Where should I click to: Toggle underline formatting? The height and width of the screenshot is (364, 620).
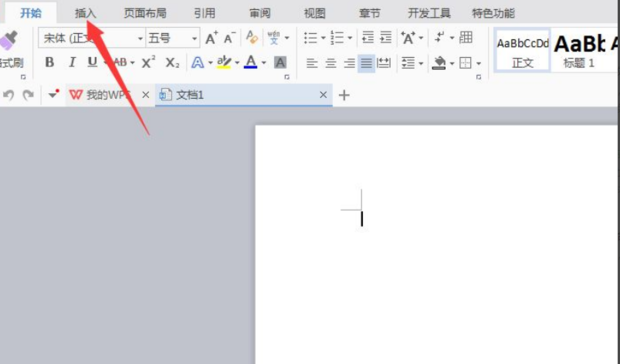92,62
